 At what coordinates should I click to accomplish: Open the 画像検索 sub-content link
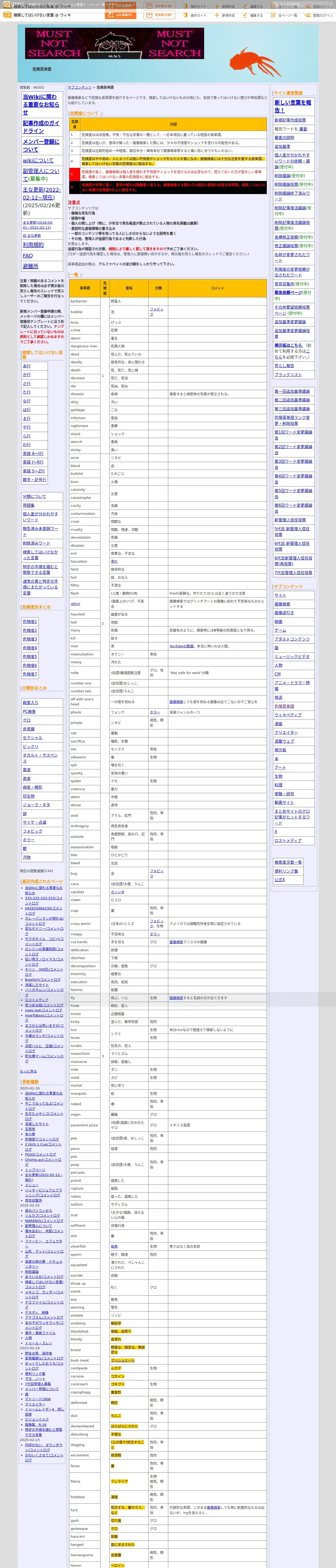pos(282,604)
